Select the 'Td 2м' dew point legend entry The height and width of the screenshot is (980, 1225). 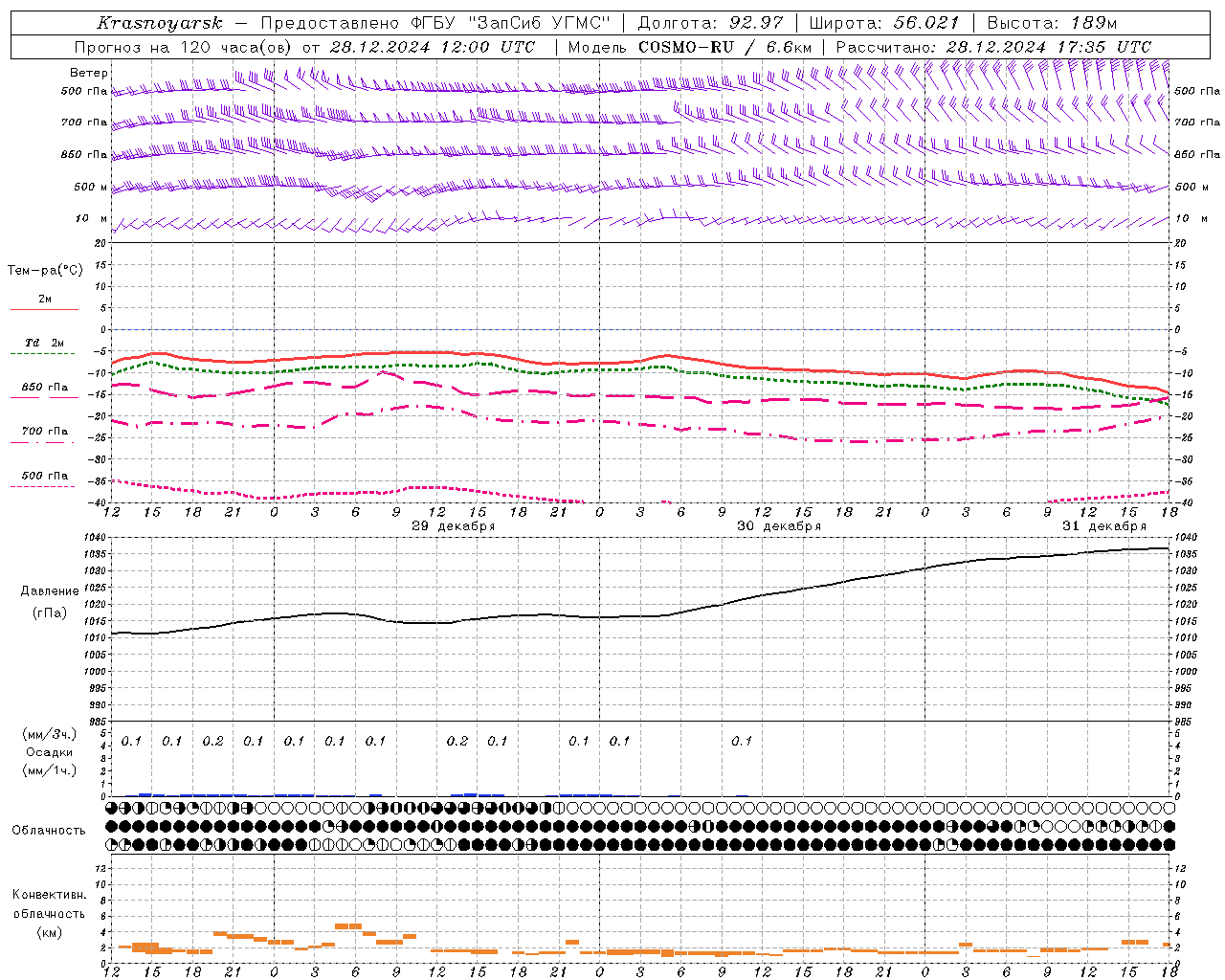coord(44,343)
